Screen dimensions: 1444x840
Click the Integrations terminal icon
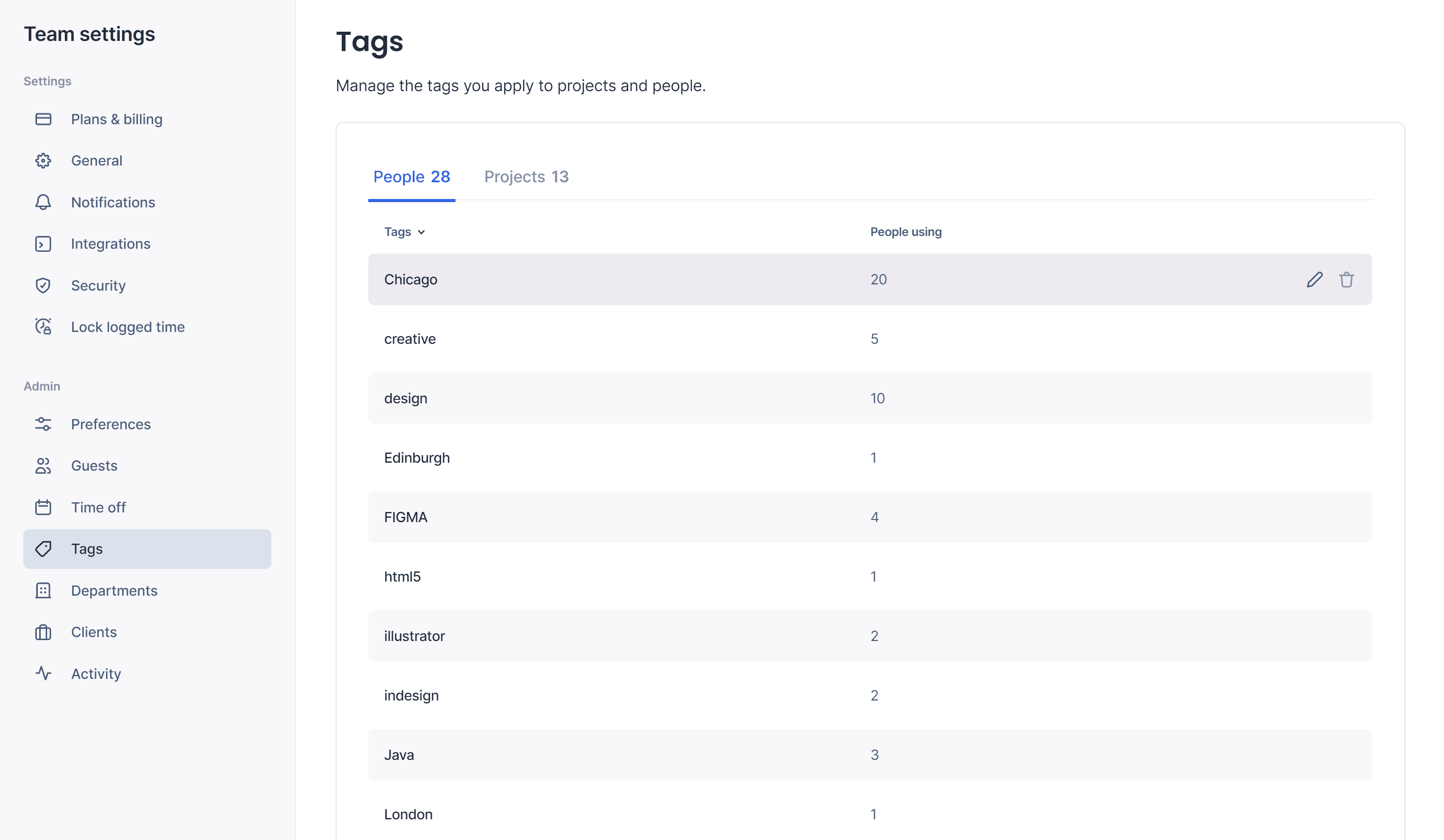click(43, 244)
